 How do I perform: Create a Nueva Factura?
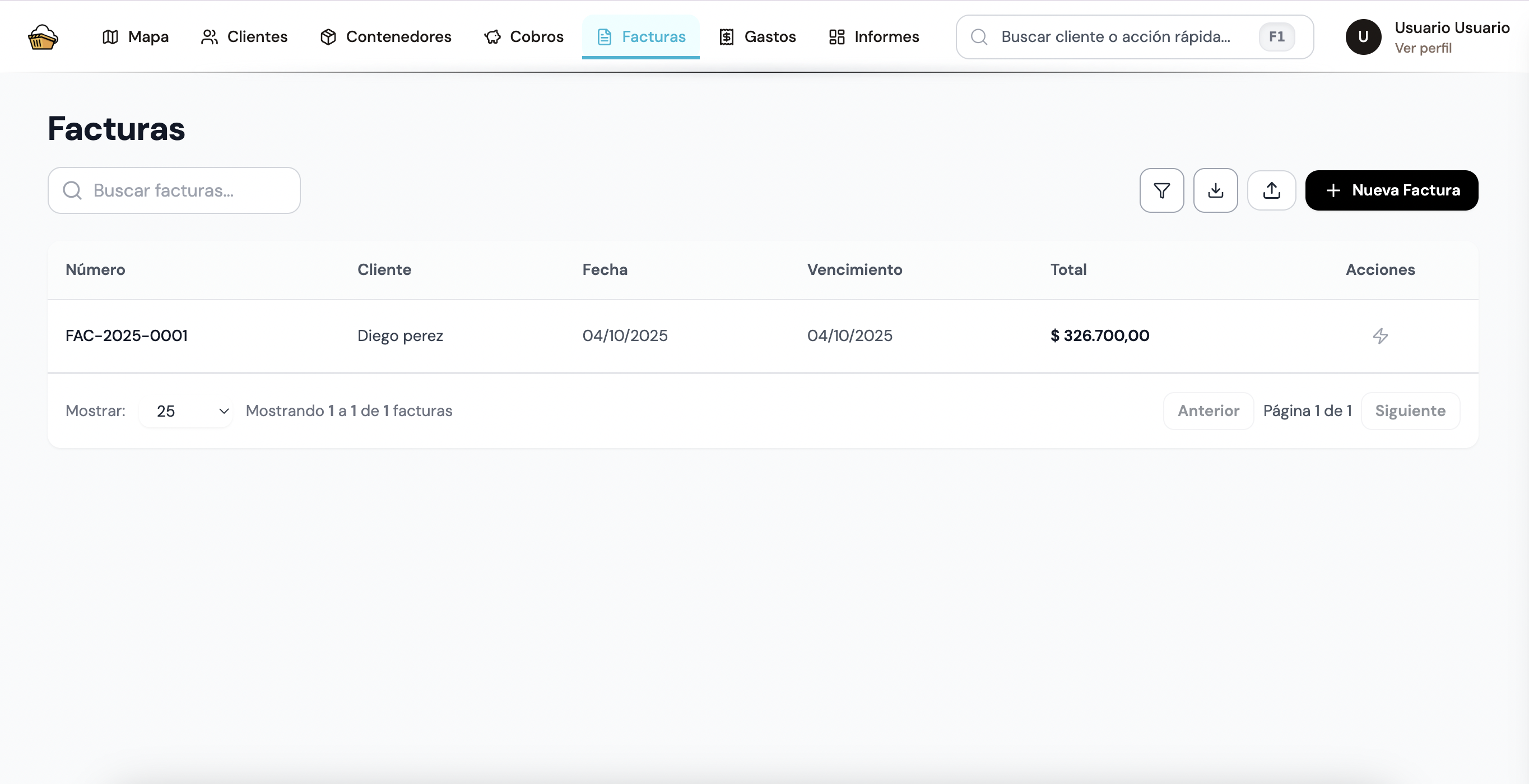pos(1391,190)
